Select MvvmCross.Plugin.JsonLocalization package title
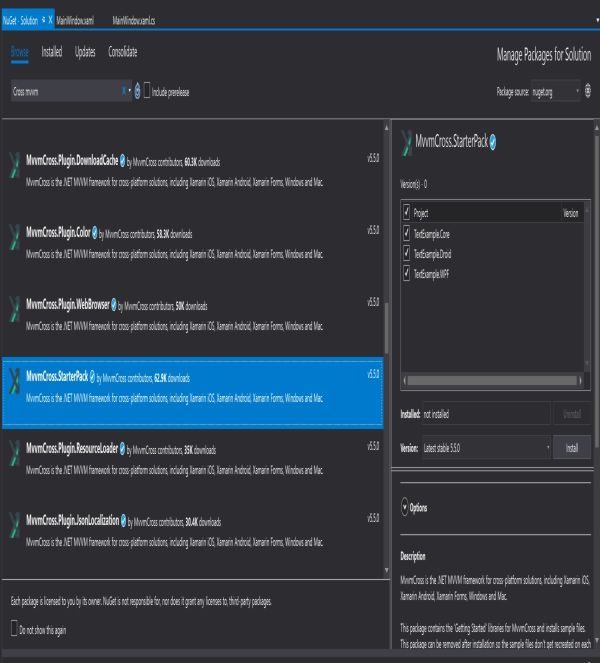Screen dimensions: 600x663 point(72,521)
